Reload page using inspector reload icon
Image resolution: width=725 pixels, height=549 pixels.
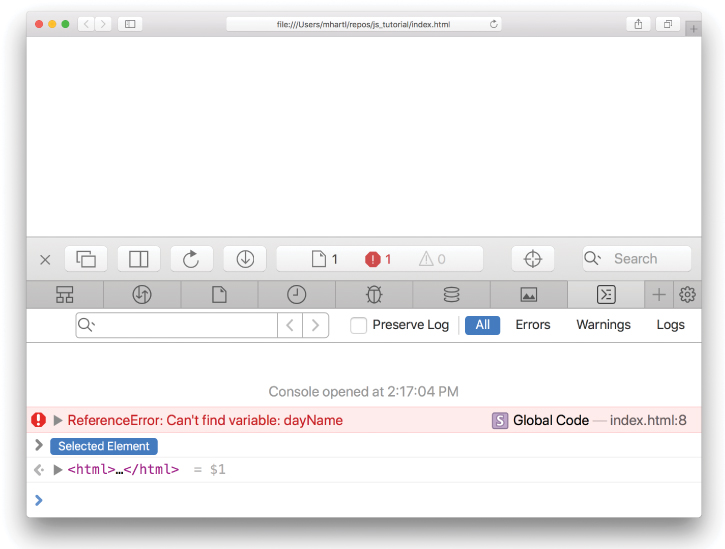coord(191,259)
